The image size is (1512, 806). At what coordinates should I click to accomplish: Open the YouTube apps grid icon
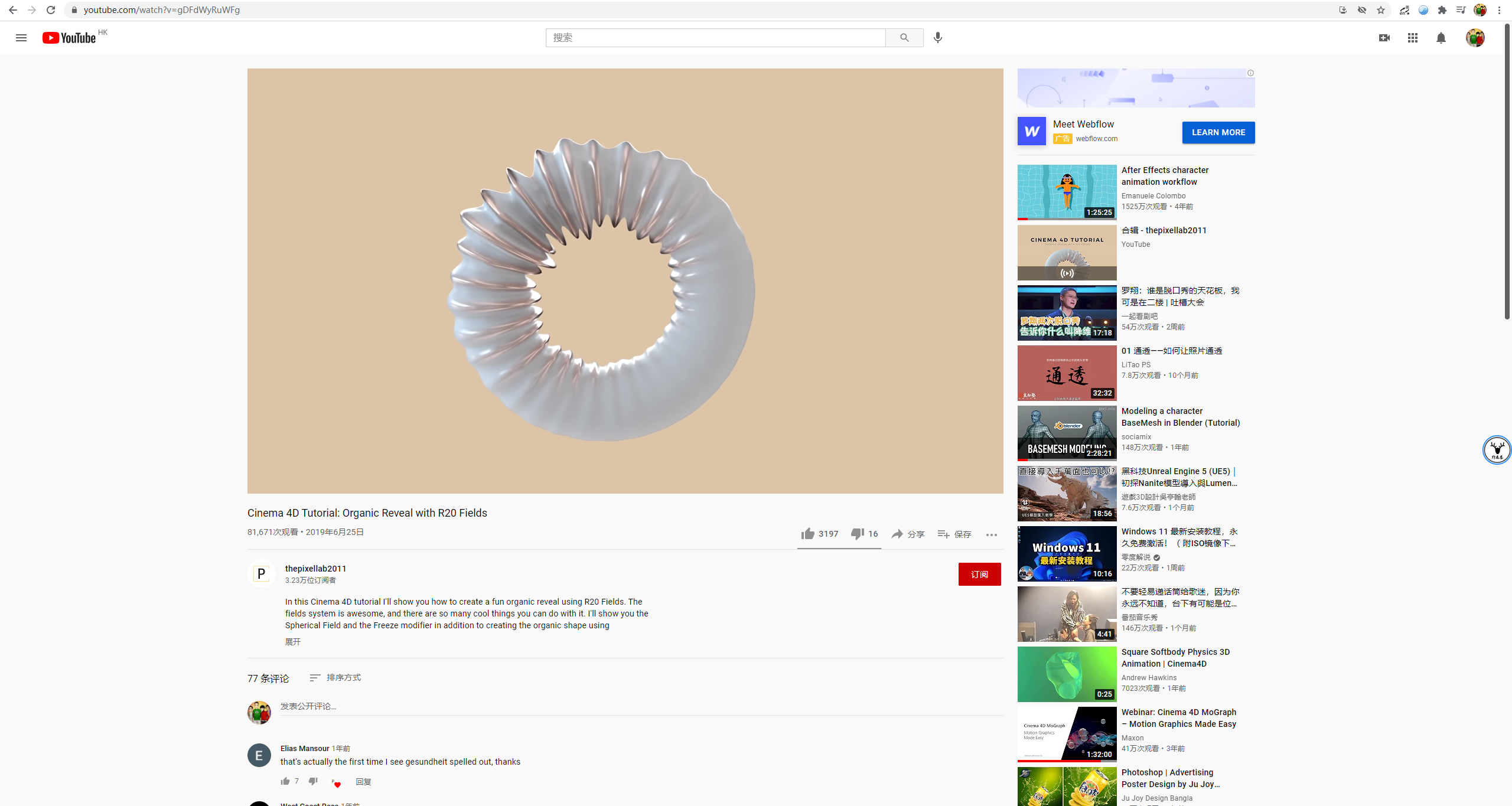(1412, 38)
